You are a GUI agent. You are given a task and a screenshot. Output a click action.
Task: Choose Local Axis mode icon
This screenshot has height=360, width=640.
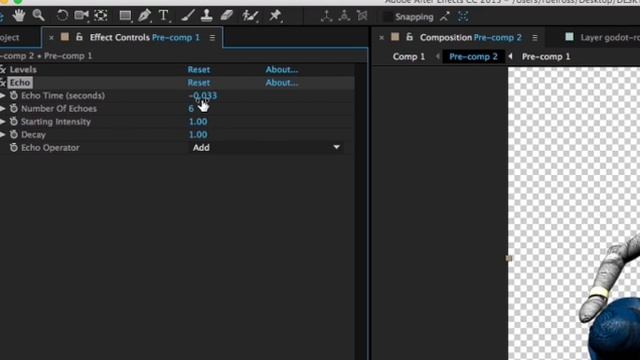pyautogui.click(x=326, y=16)
